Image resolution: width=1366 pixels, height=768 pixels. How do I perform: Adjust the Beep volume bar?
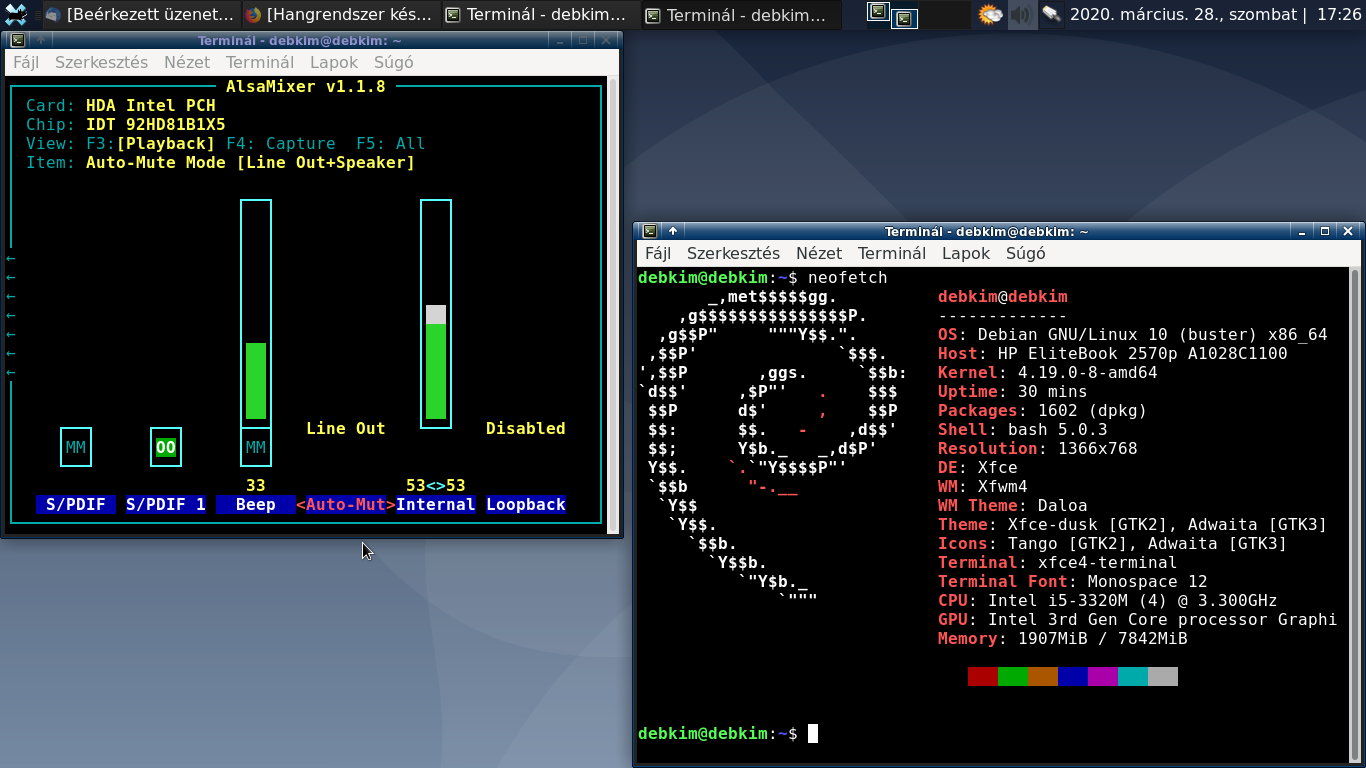(256, 314)
